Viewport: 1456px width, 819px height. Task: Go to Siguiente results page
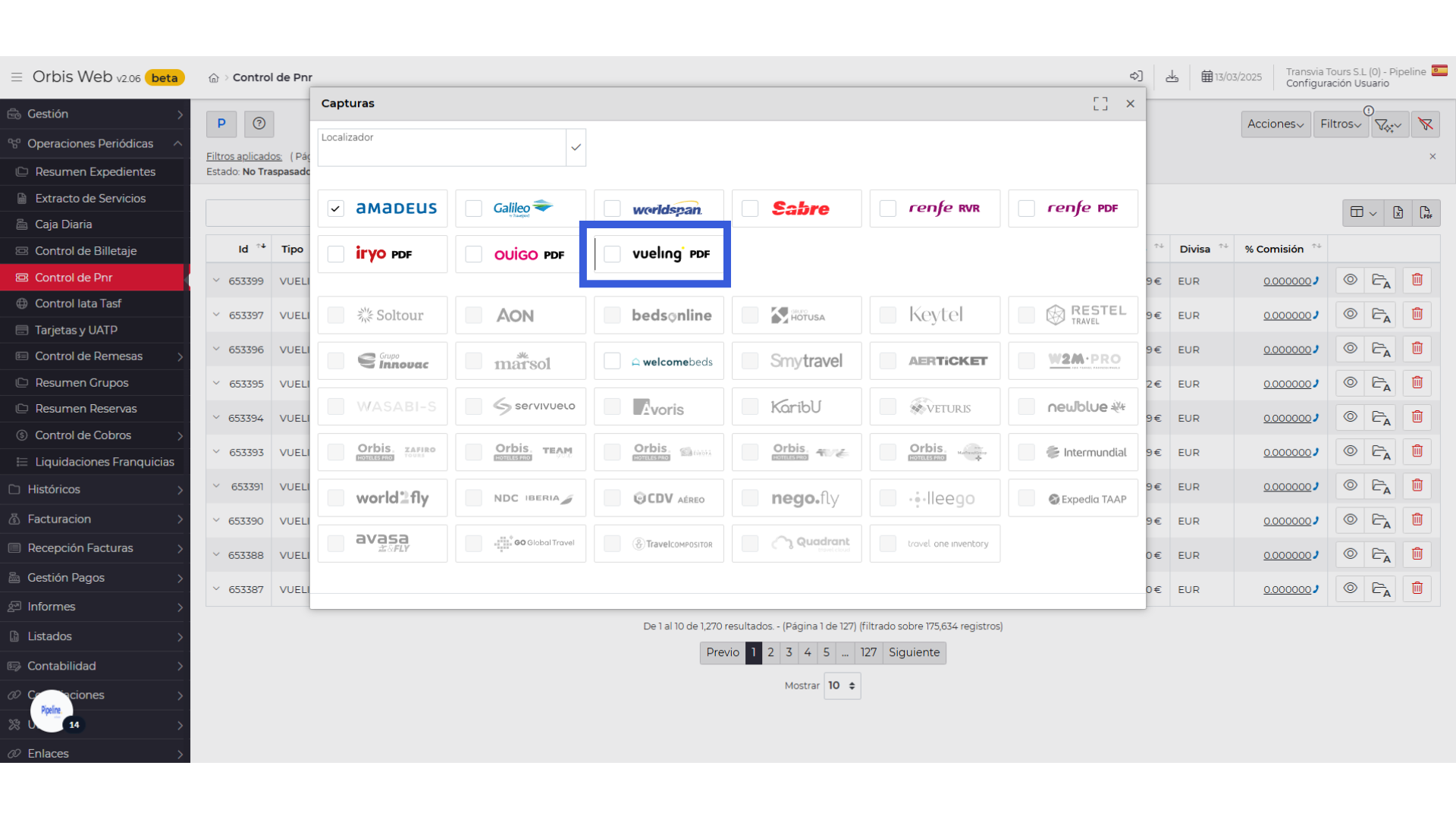914,652
